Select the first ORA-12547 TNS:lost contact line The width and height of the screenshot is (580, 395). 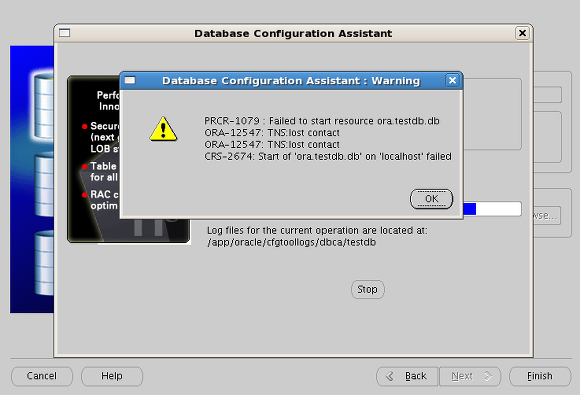coord(272,133)
